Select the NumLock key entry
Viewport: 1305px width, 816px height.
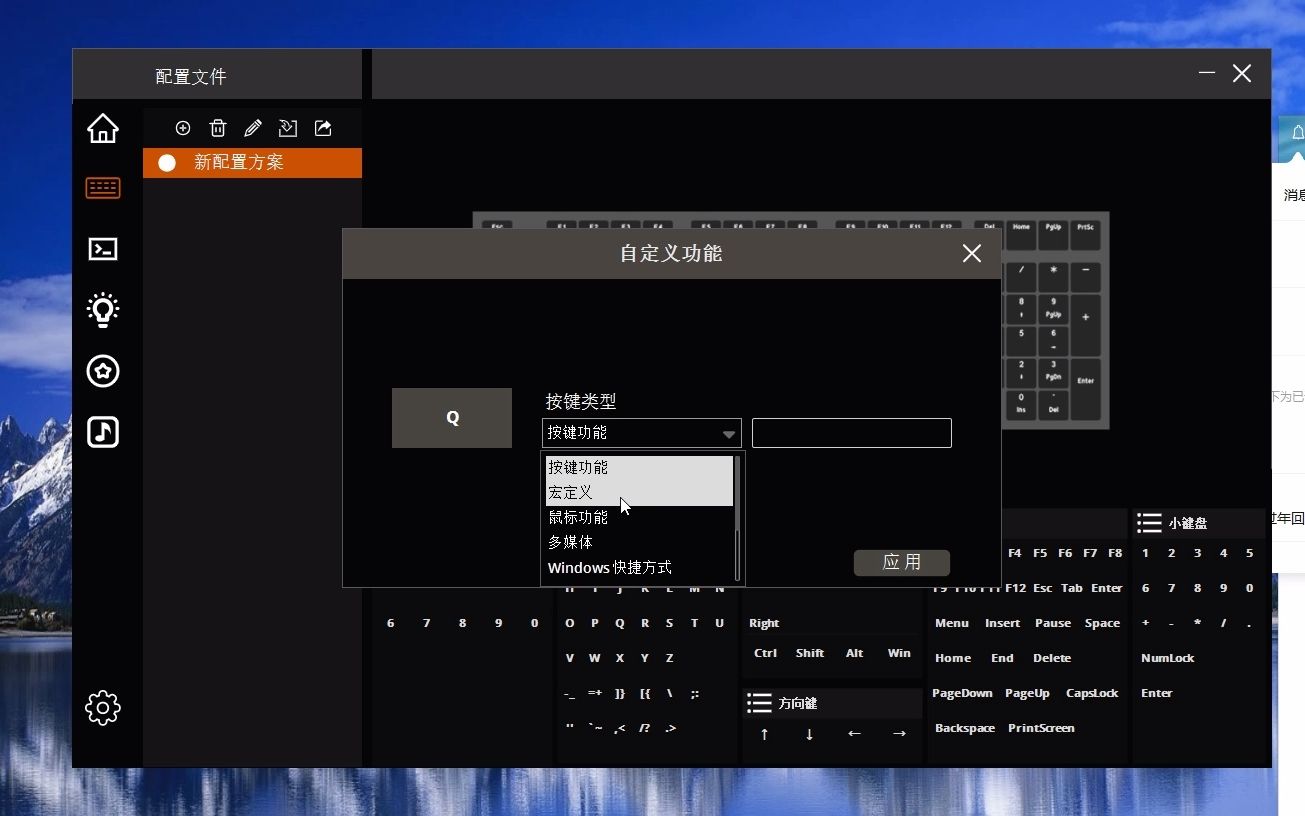pyautogui.click(x=1168, y=658)
